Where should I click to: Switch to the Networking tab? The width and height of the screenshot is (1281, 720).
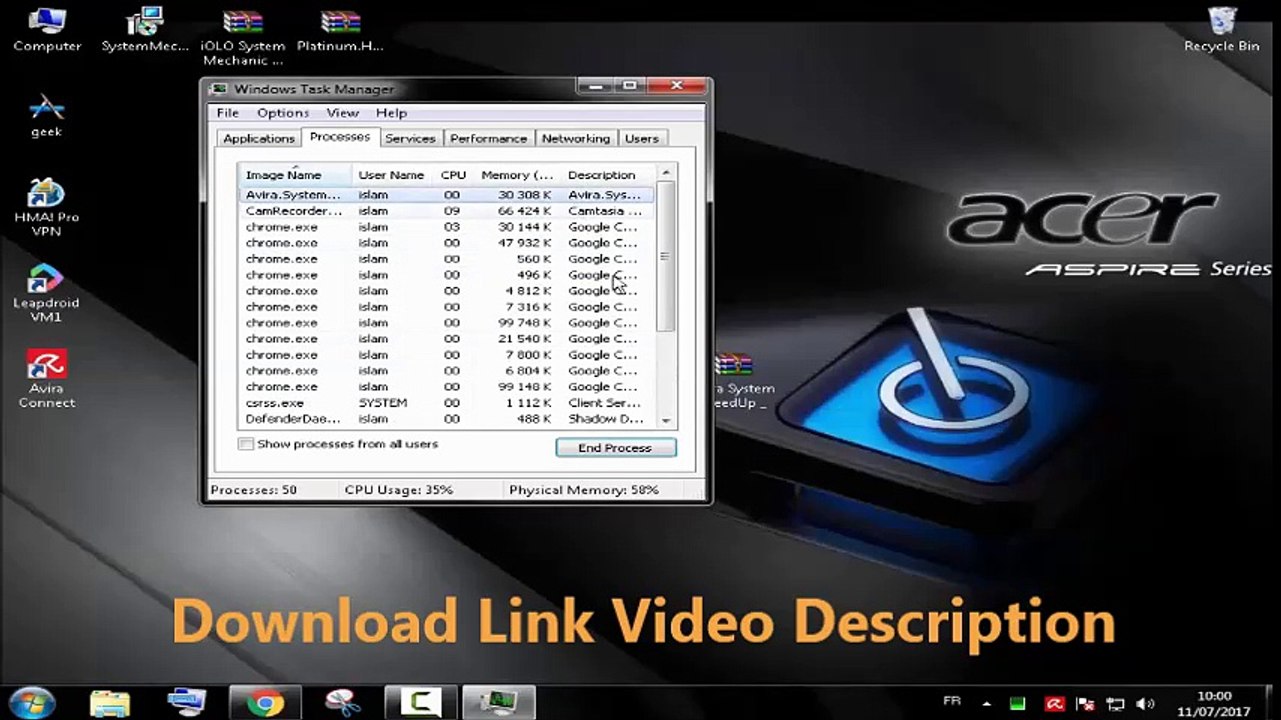pos(576,139)
